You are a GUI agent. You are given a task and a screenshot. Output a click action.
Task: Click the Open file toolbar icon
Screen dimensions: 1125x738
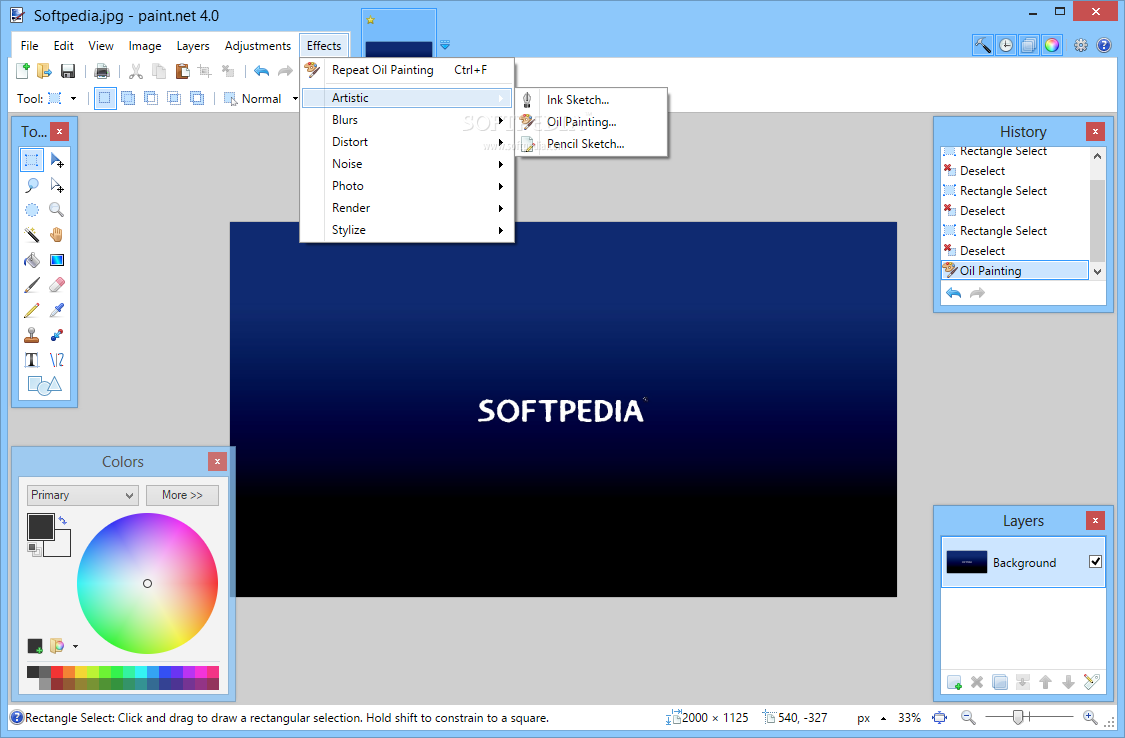pyautogui.click(x=44, y=70)
